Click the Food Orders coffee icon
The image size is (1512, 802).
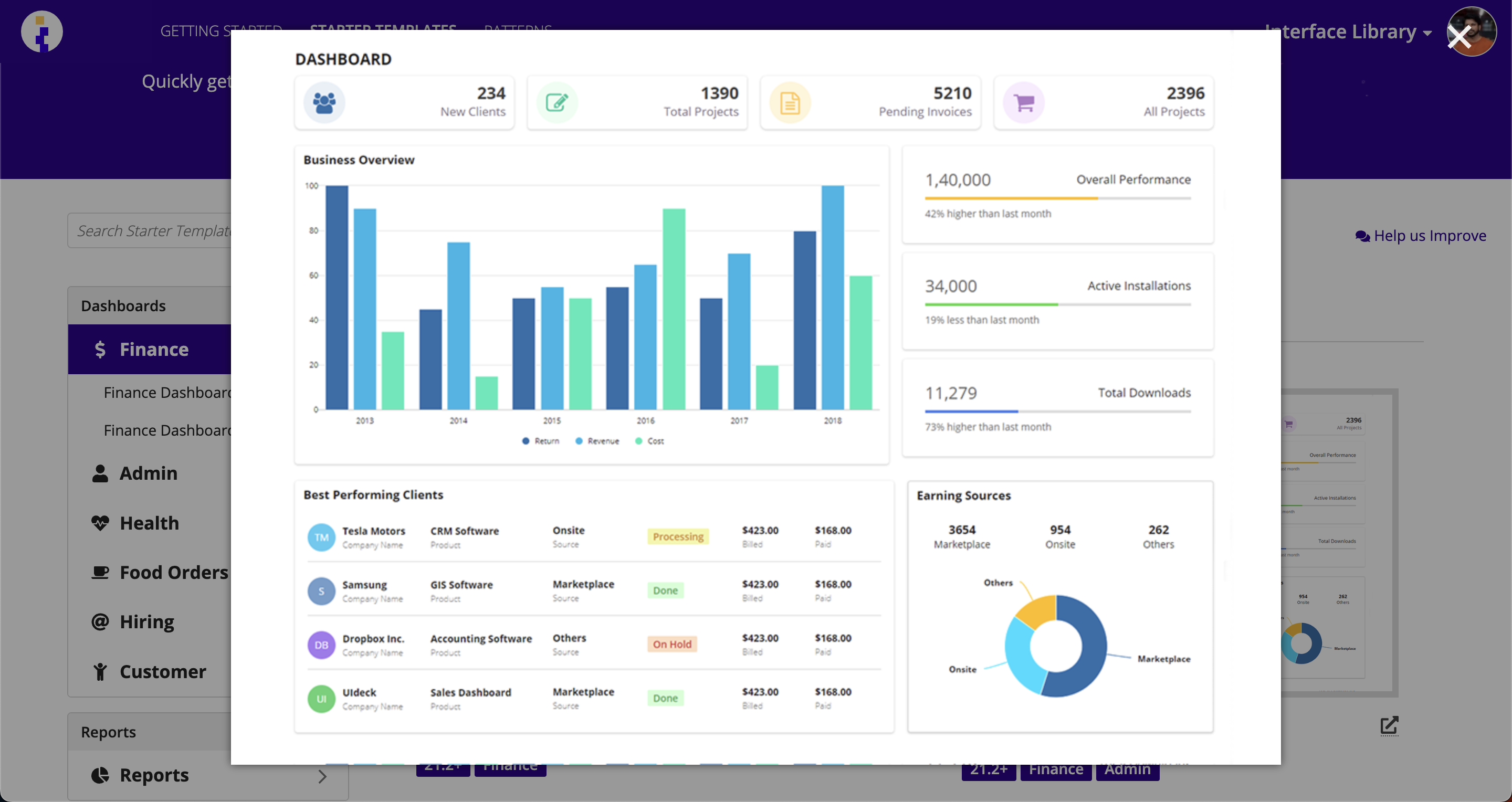pyautogui.click(x=100, y=572)
